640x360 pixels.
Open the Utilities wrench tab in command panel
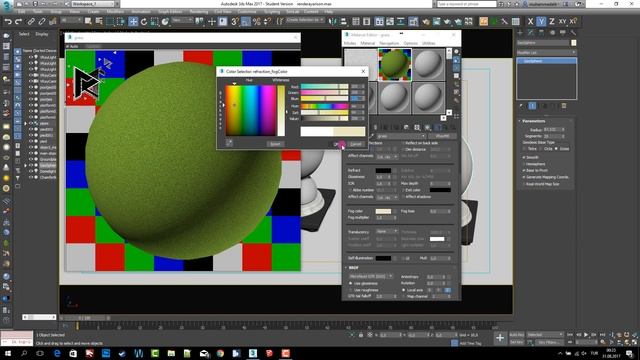point(573,32)
